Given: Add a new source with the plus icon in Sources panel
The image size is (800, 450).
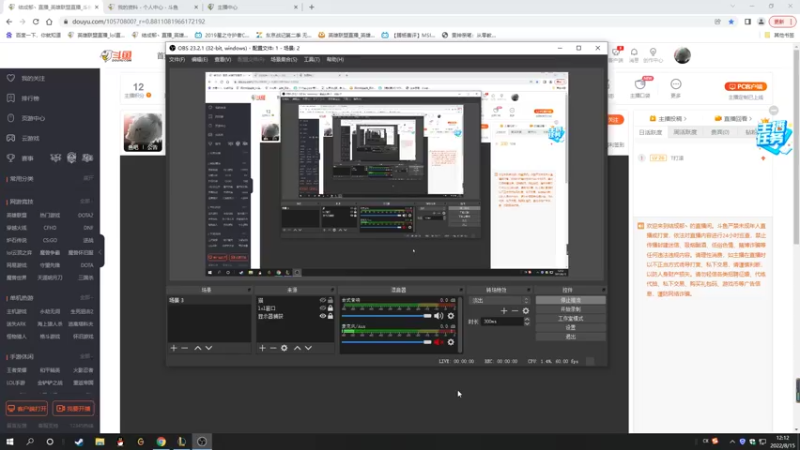Looking at the screenshot, I should tap(262, 348).
